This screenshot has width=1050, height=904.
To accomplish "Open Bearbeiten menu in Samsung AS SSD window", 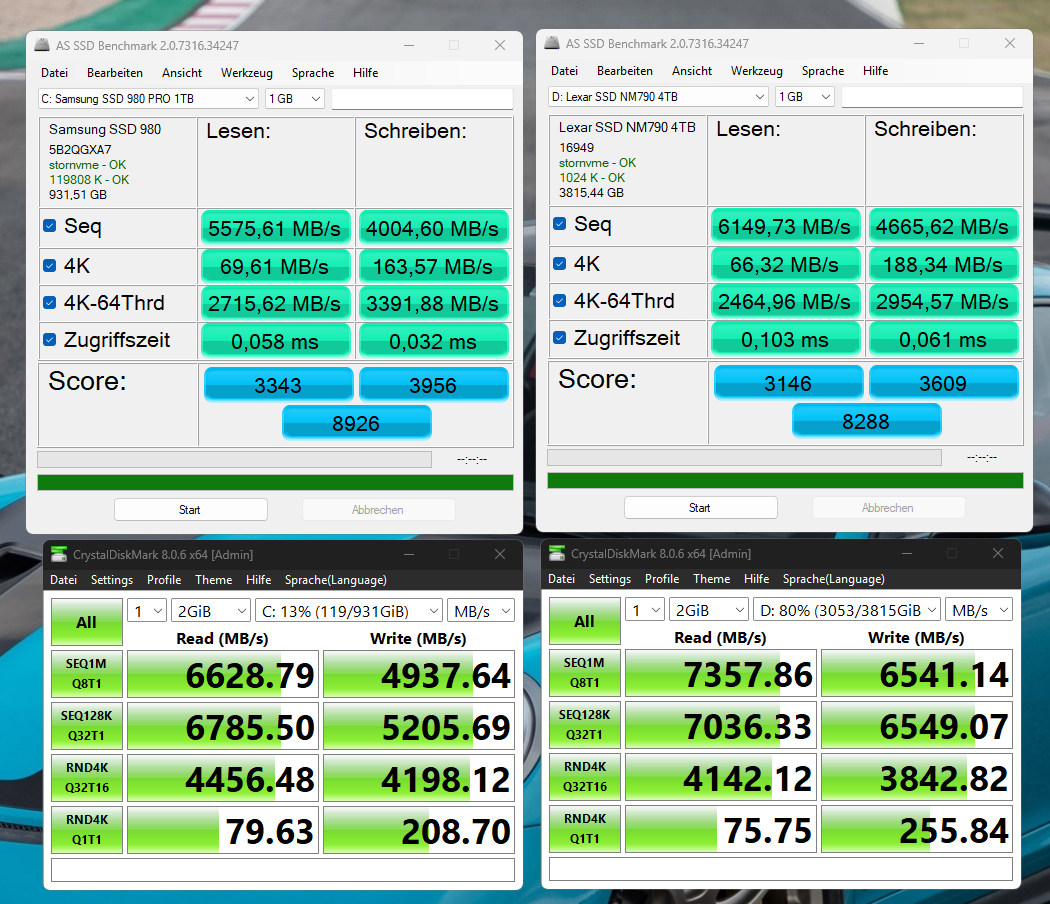I will pyautogui.click(x=115, y=72).
